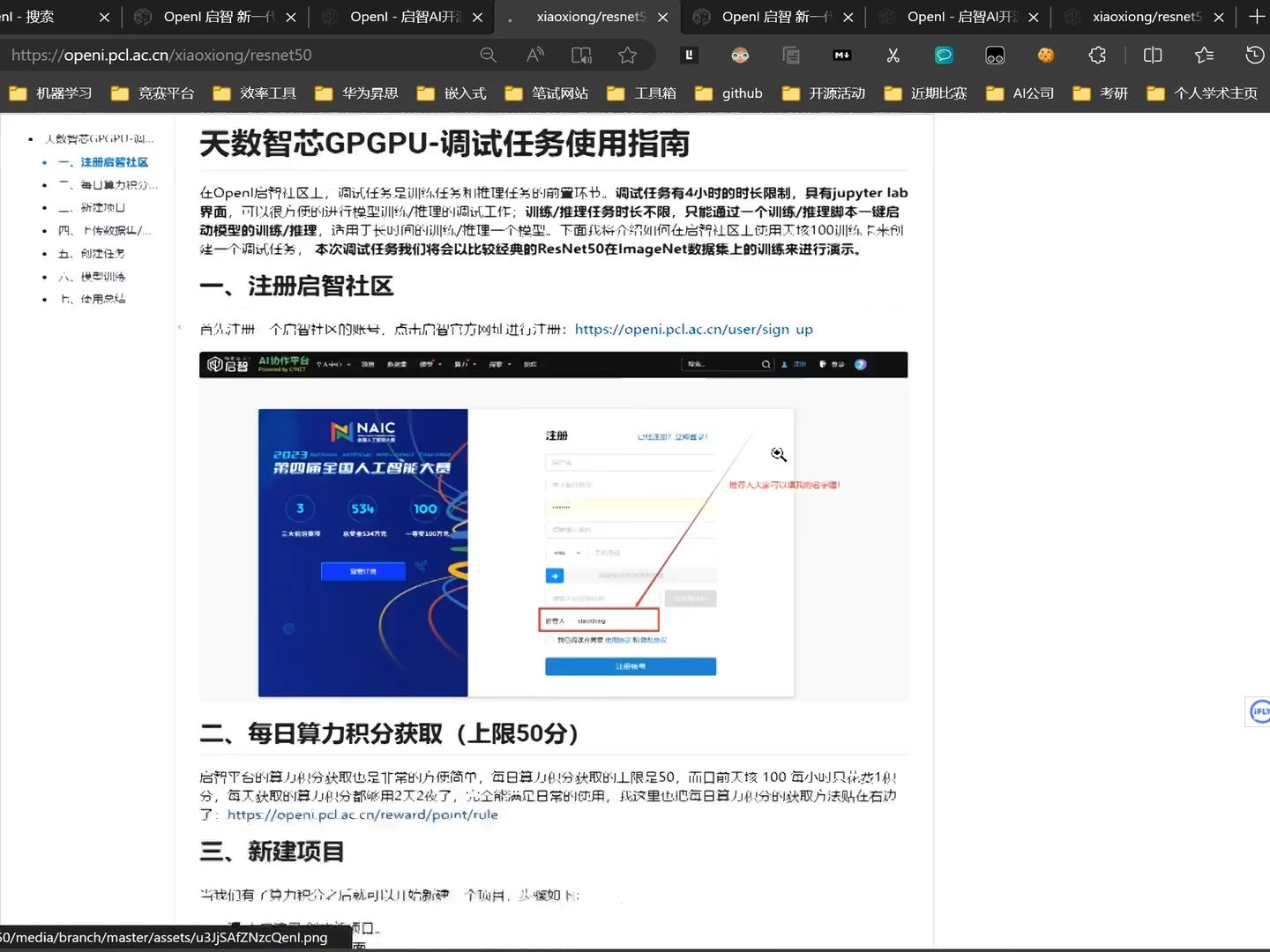Click the title 天数智芯GPGPU-调试任务使用指南
Image resolution: width=1270 pixels, height=952 pixels.
coord(444,143)
